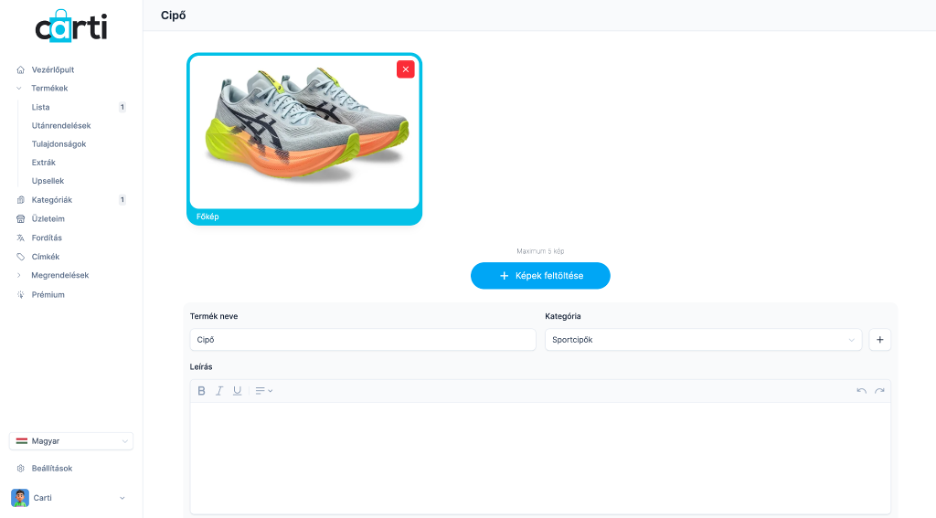Go to Utánrendelések
The image size is (936, 518).
coord(61,126)
